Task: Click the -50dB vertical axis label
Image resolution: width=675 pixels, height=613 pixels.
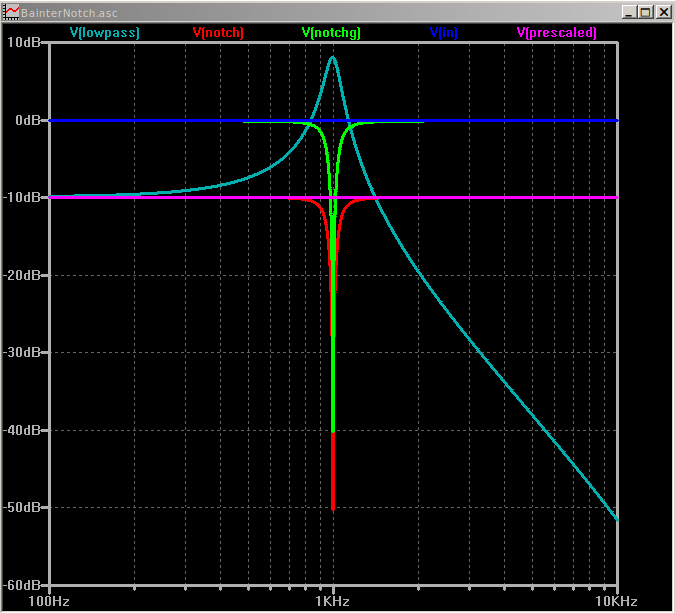Action: point(22,507)
